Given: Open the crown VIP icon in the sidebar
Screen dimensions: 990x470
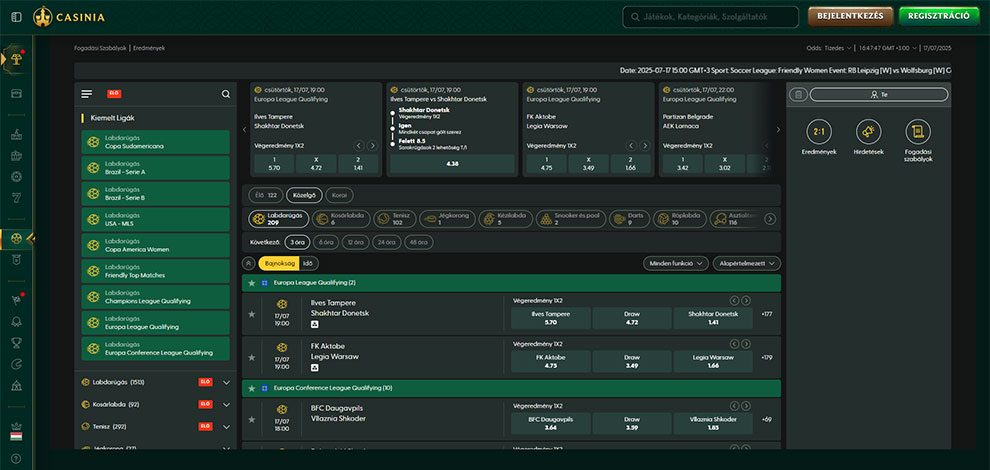Looking at the screenshot, I should coord(16,426).
